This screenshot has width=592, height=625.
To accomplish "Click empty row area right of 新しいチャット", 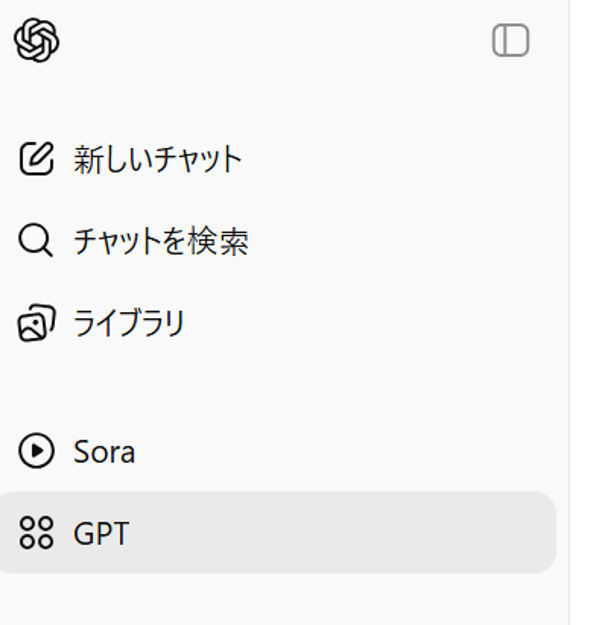I will point(399,159).
